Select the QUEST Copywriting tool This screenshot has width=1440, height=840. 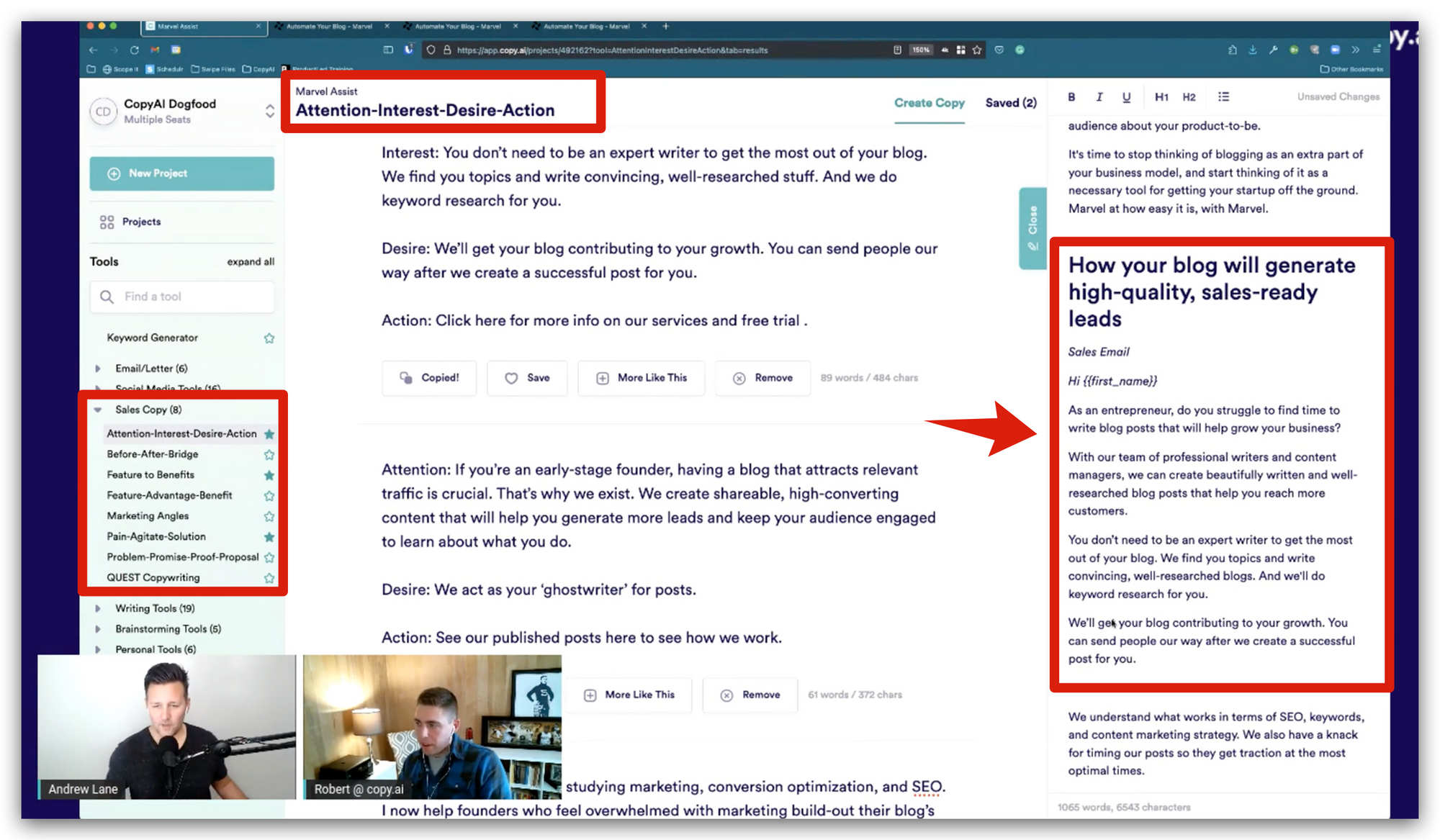tap(153, 578)
